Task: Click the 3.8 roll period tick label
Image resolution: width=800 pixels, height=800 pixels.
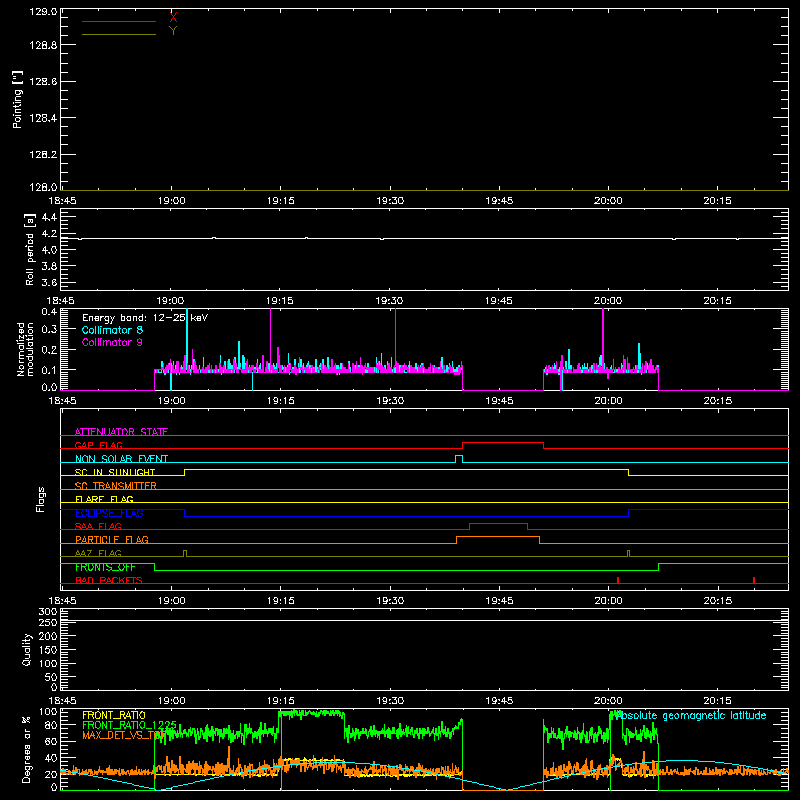Action: click(49, 266)
